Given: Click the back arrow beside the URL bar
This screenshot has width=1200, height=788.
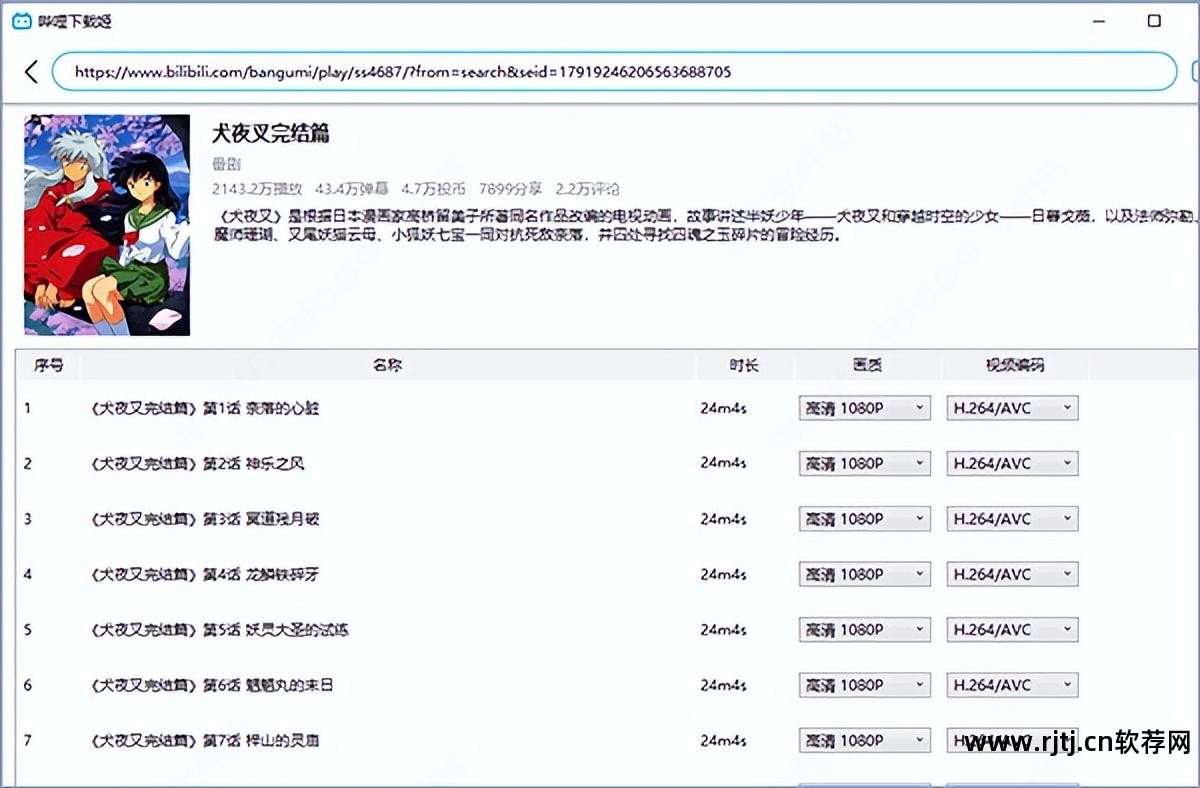Looking at the screenshot, I should [31, 72].
